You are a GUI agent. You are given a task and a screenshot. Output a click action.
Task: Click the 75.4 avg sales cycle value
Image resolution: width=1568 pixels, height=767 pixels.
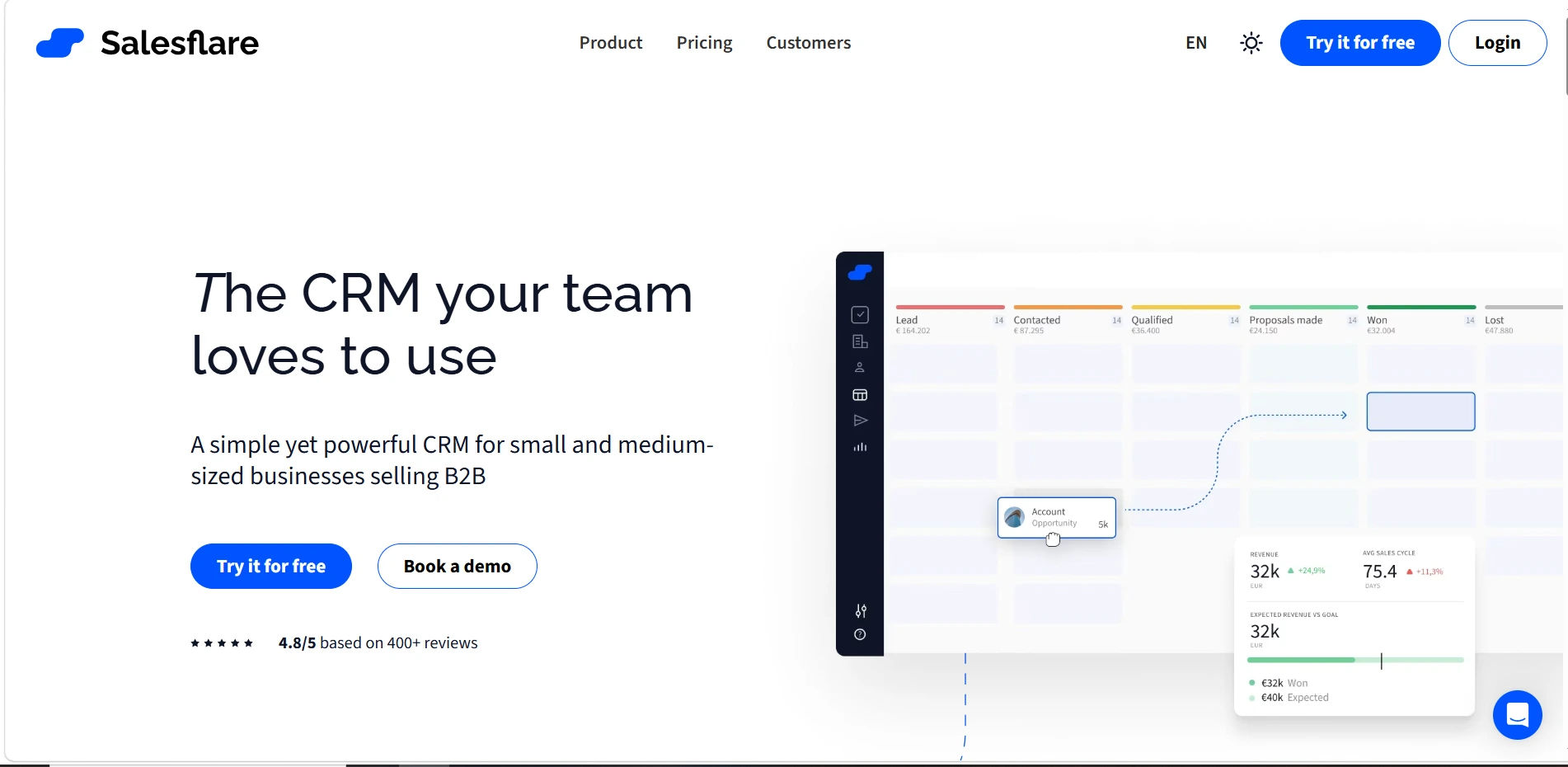tap(1379, 572)
